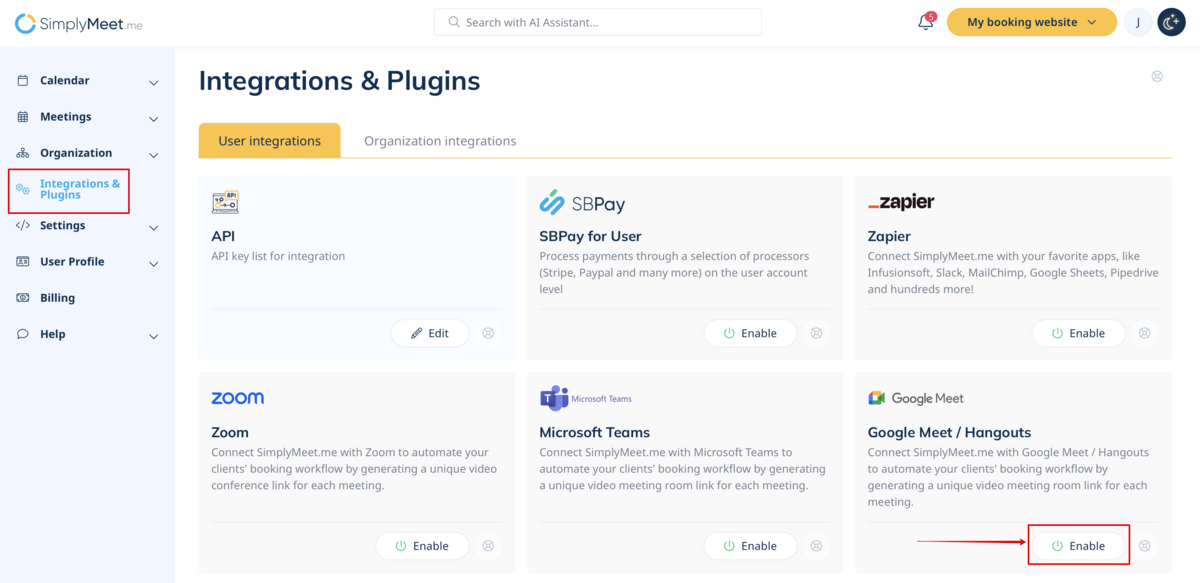Select the User integrations tab
This screenshot has height=583, width=1200.
269,141
